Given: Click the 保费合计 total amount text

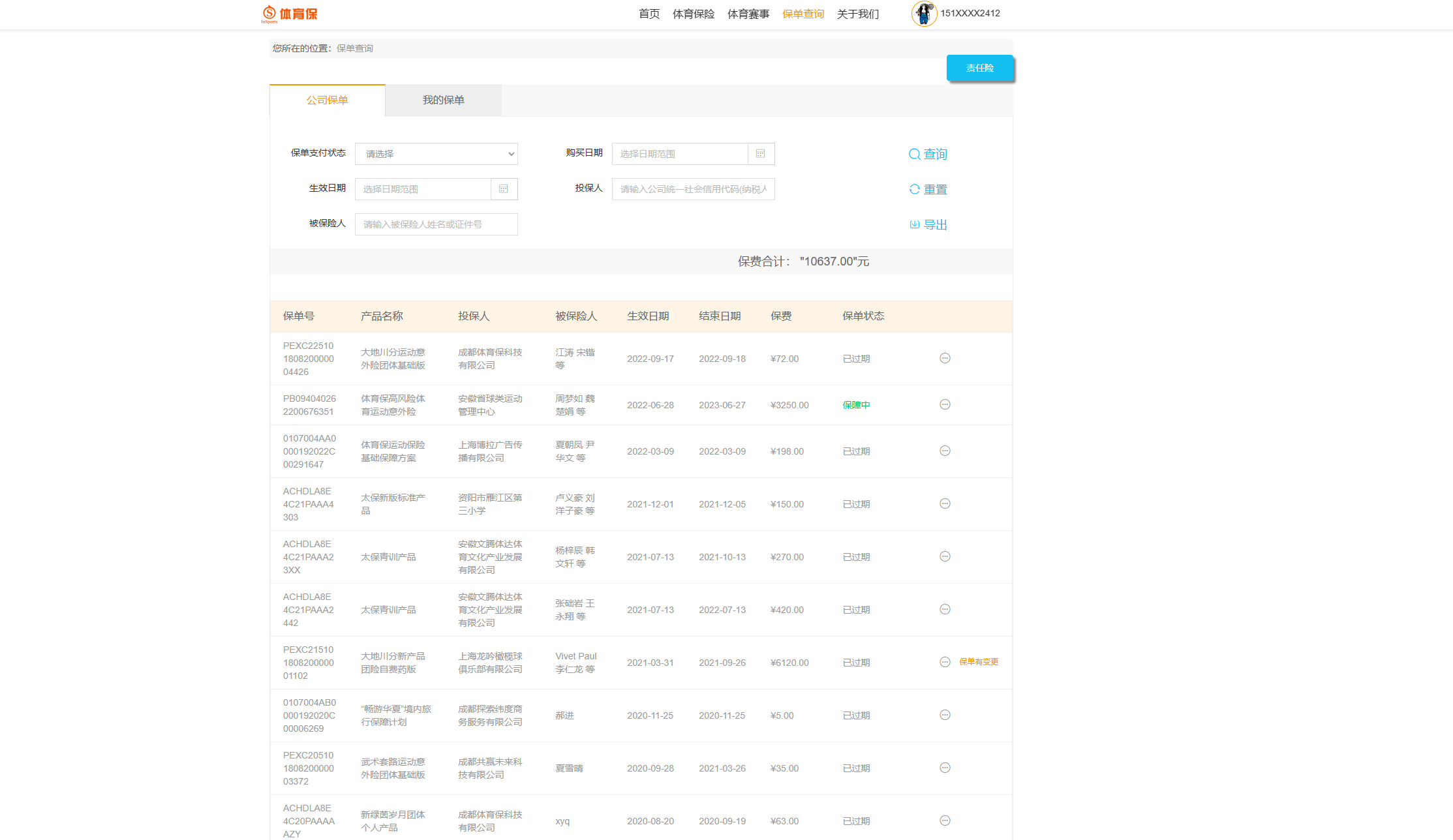Looking at the screenshot, I should click(x=803, y=262).
